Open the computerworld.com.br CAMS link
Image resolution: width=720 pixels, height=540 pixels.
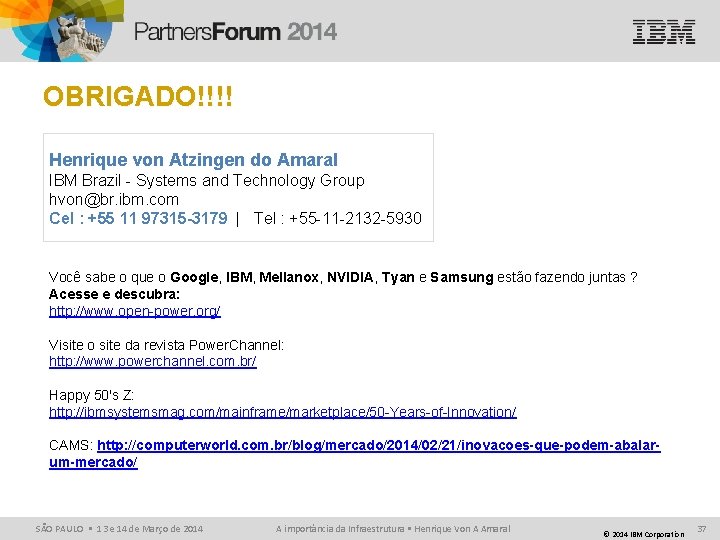click(x=354, y=453)
